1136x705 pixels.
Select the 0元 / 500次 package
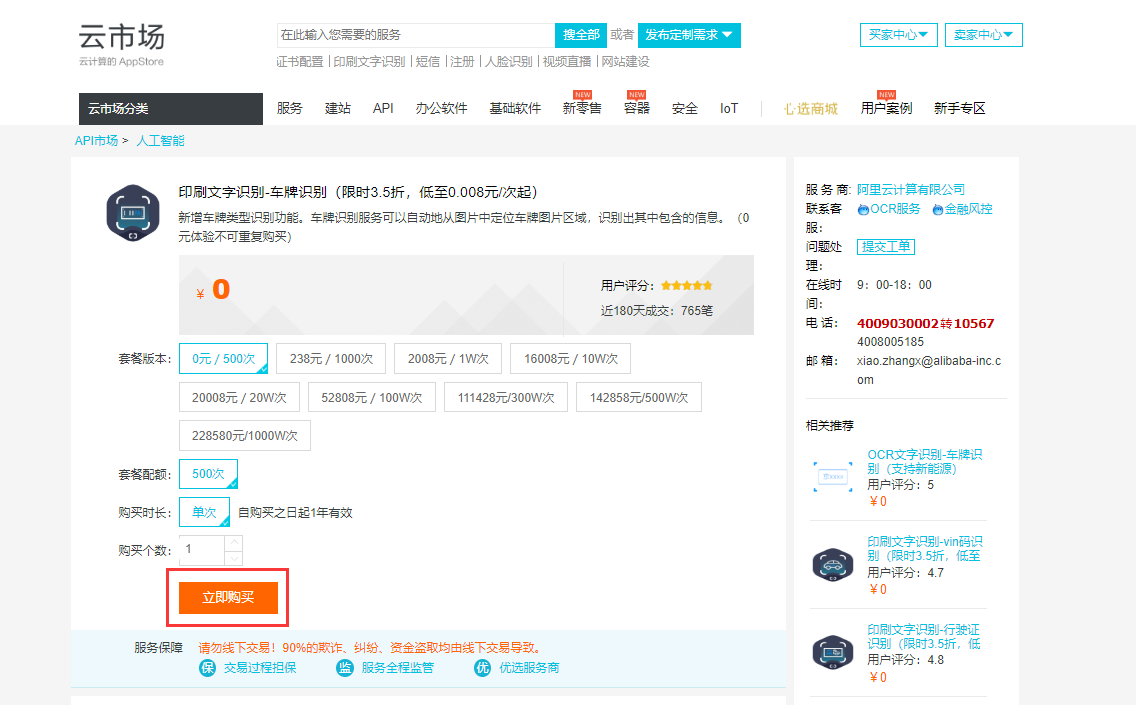point(223,359)
